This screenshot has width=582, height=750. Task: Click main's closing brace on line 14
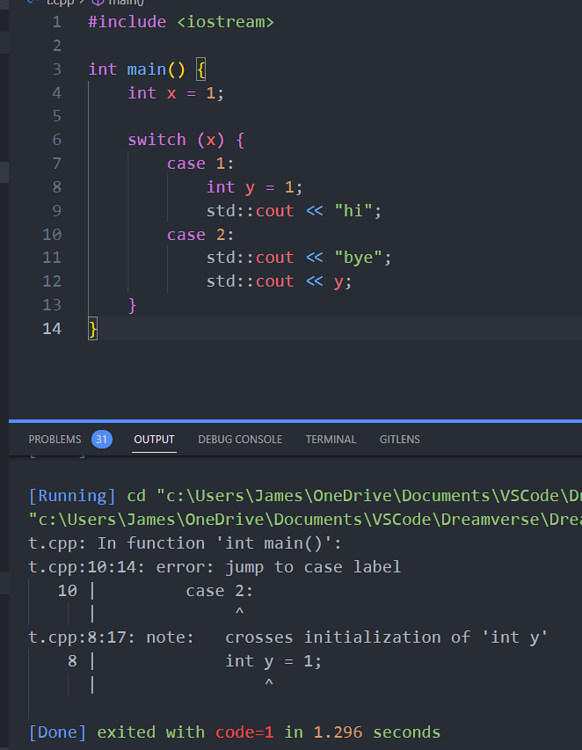[x=93, y=329]
